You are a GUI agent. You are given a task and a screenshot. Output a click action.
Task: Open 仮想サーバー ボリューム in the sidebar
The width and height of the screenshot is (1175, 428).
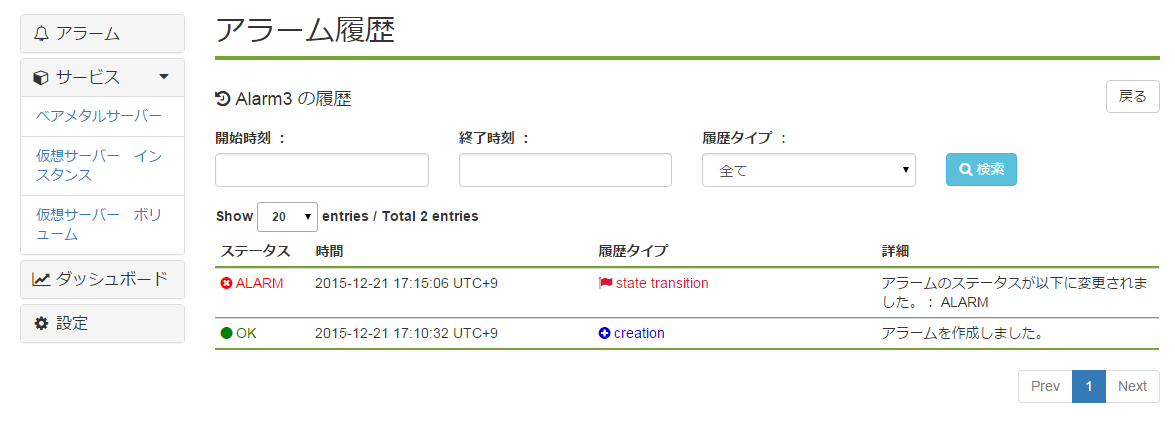[99, 225]
